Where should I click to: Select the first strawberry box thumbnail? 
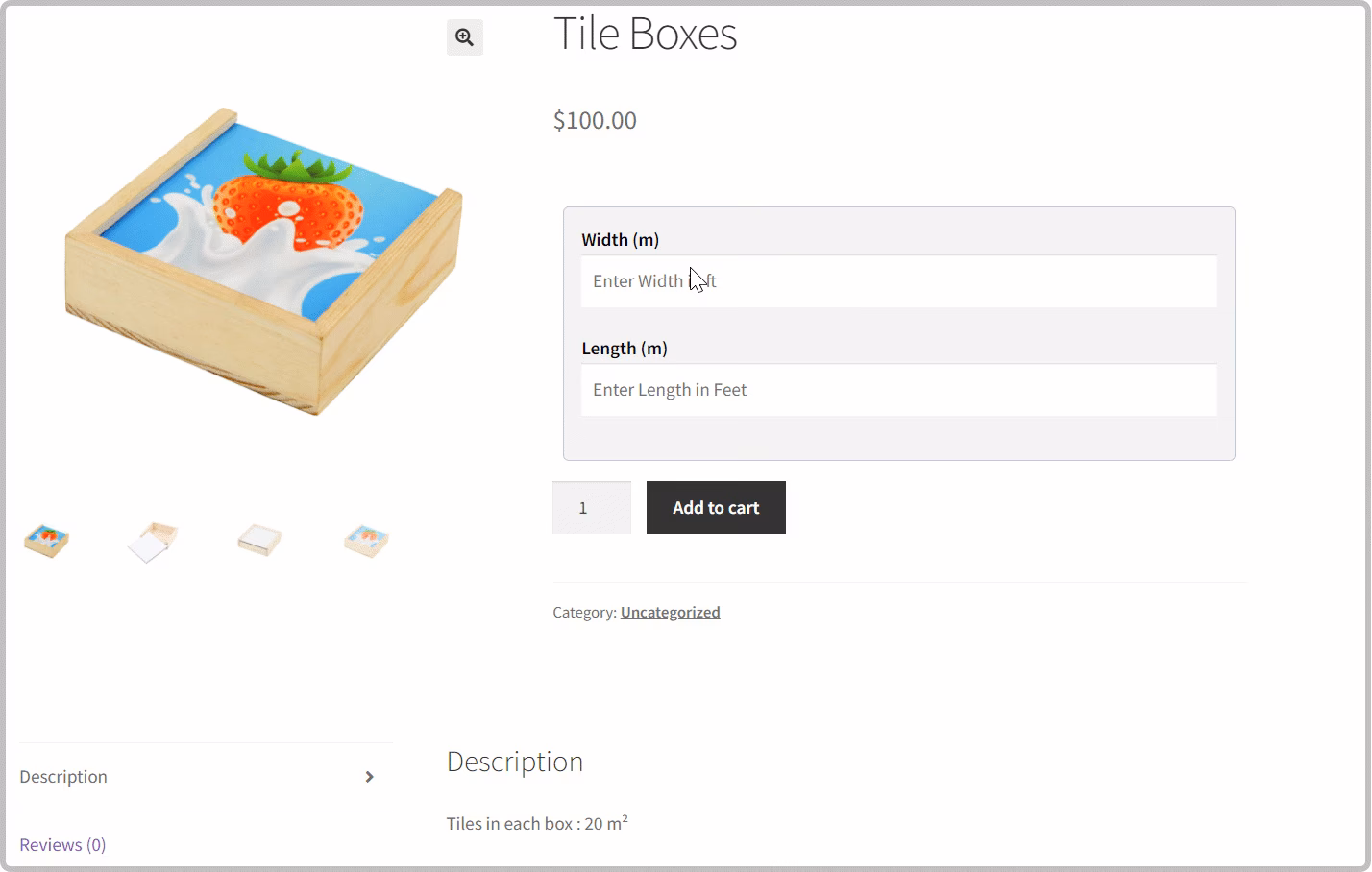pos(47,542)
